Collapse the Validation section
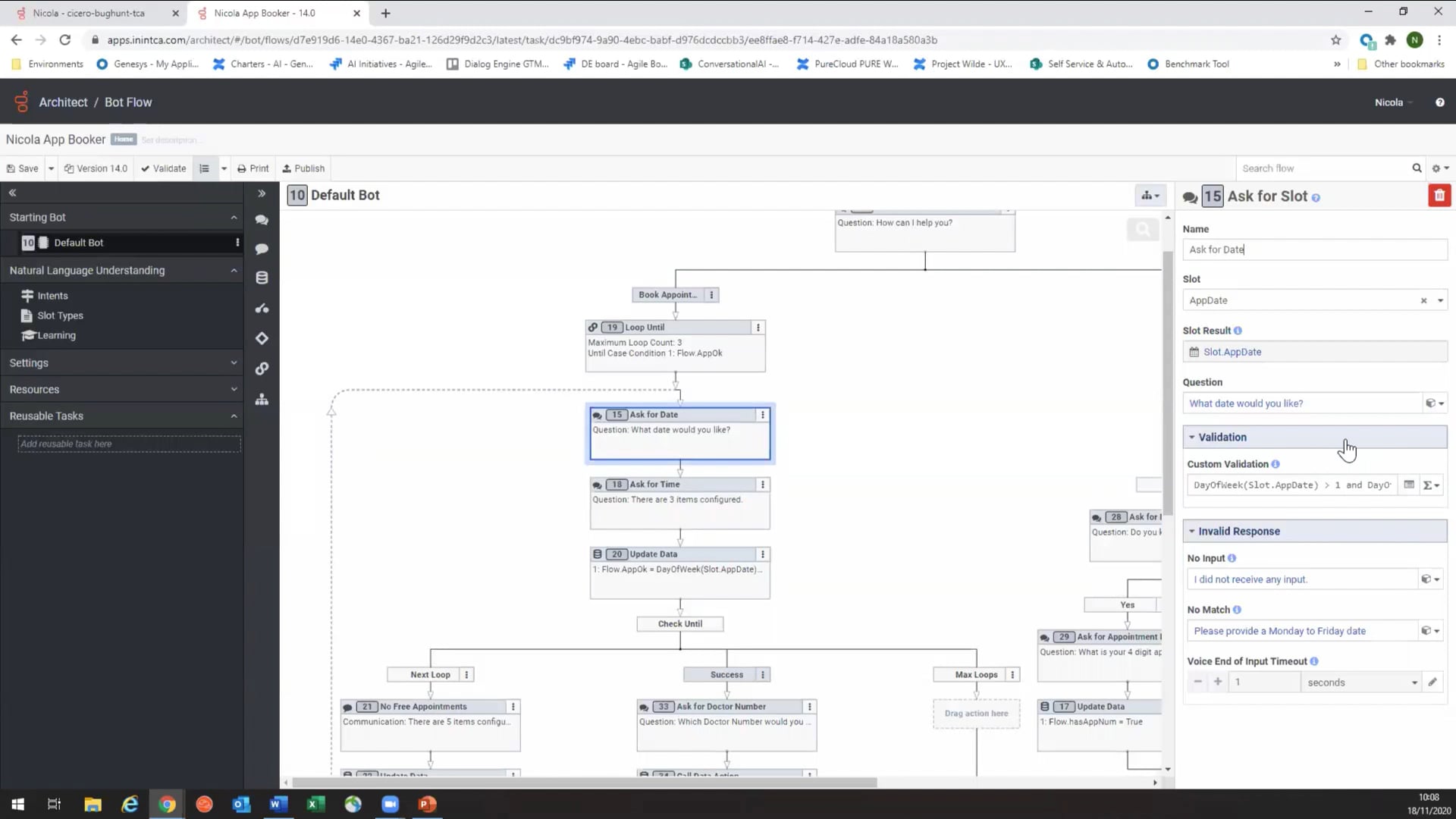Screen dimensions: 1456x819 tap(1191, 437)
